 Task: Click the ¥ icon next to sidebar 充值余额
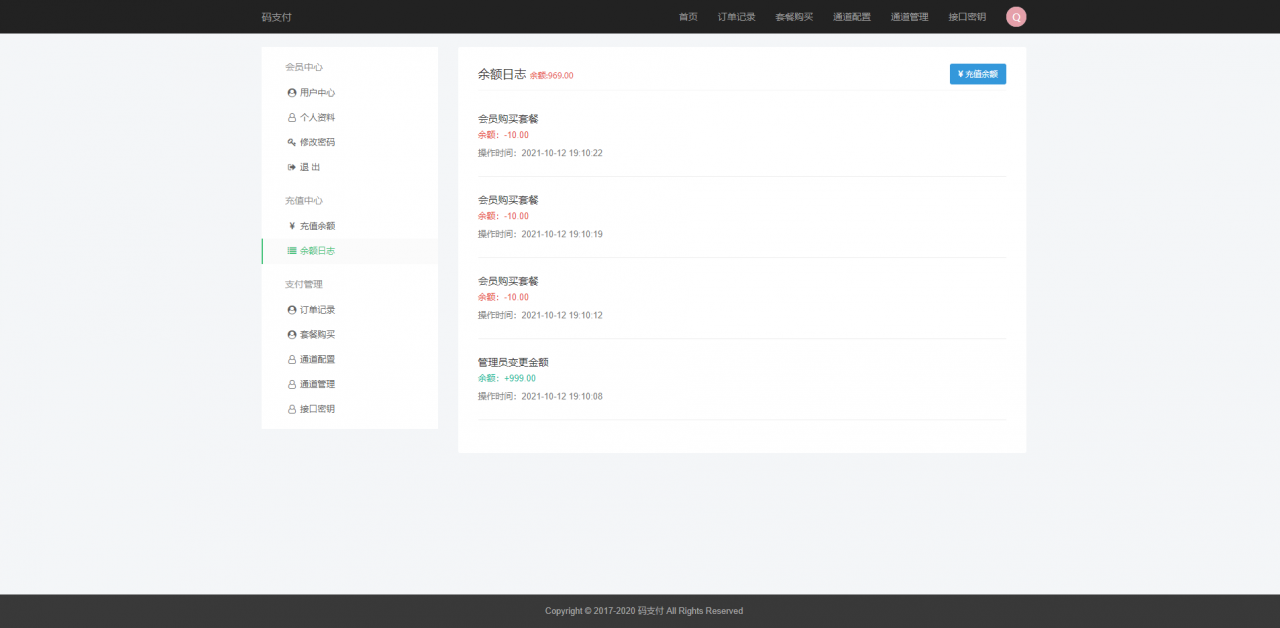(x=290, y=225)
